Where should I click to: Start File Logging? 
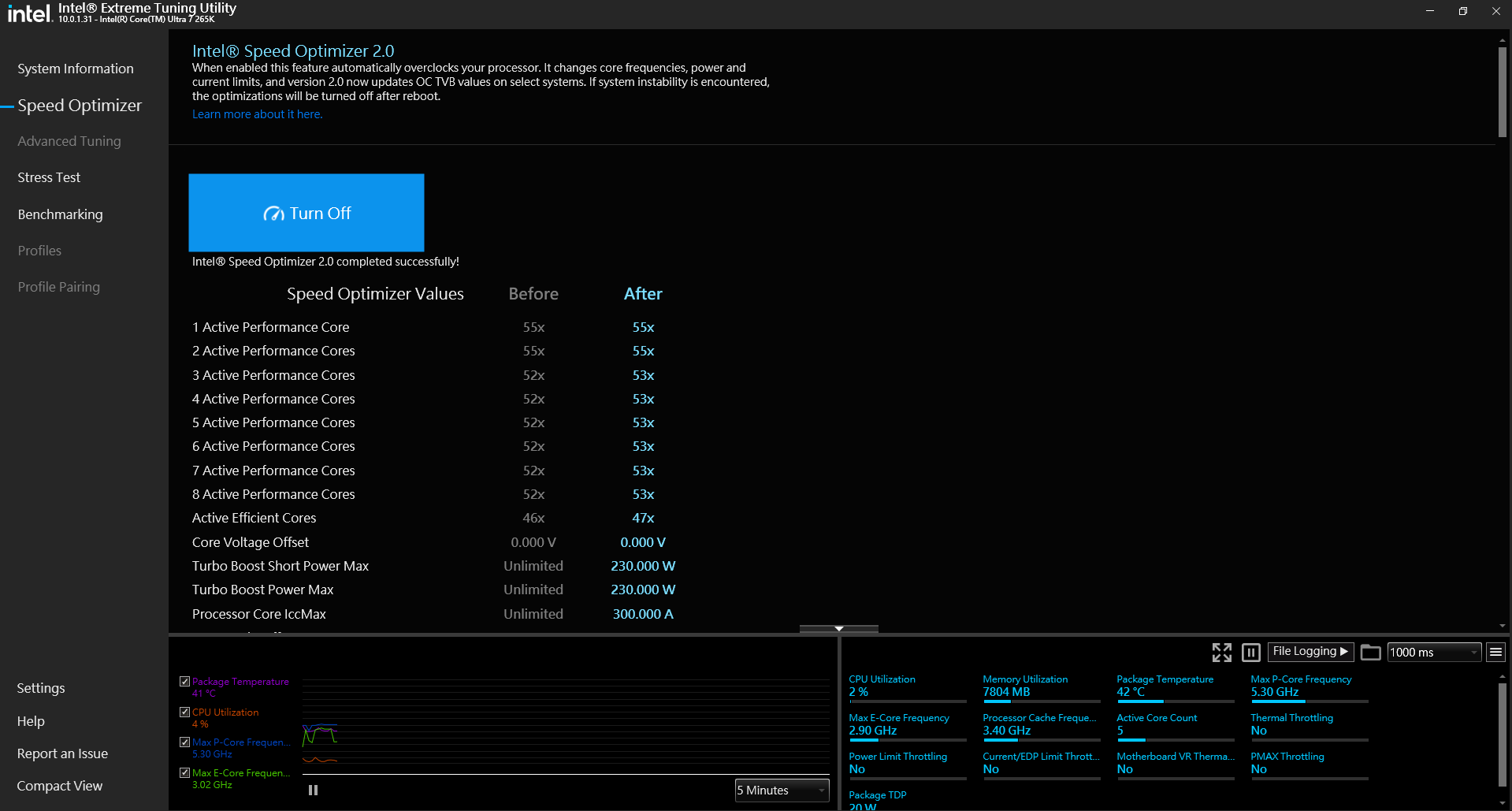click(1310, 651)
